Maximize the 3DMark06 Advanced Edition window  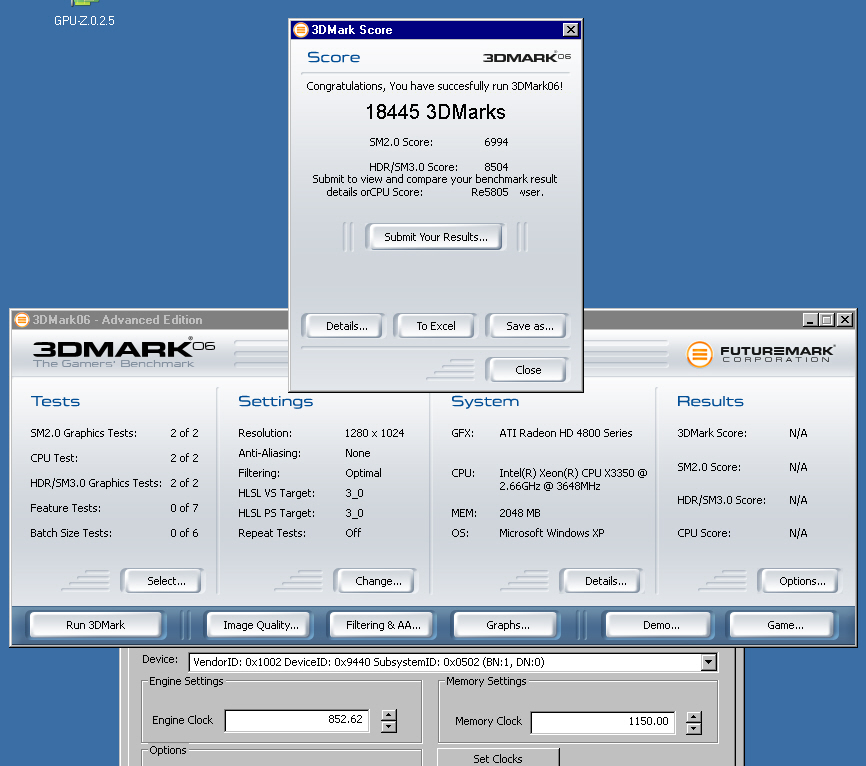pos(827,320)
